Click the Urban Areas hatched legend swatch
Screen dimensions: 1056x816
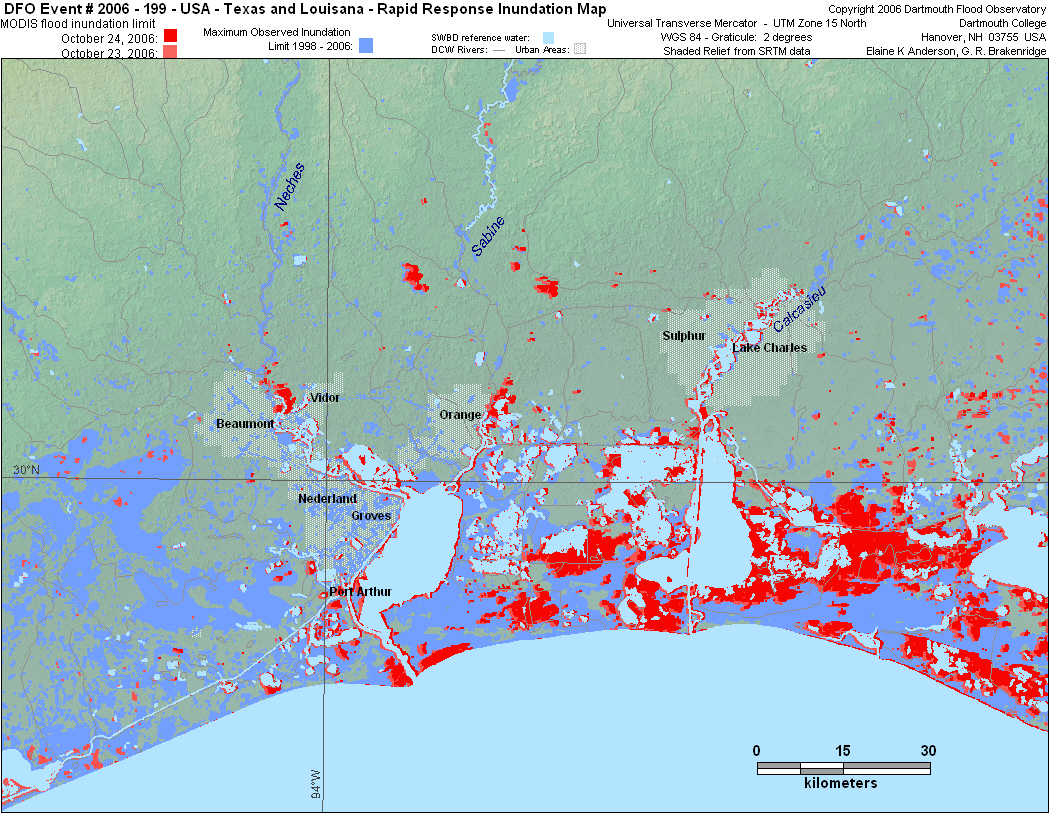[x=579, y=48]
